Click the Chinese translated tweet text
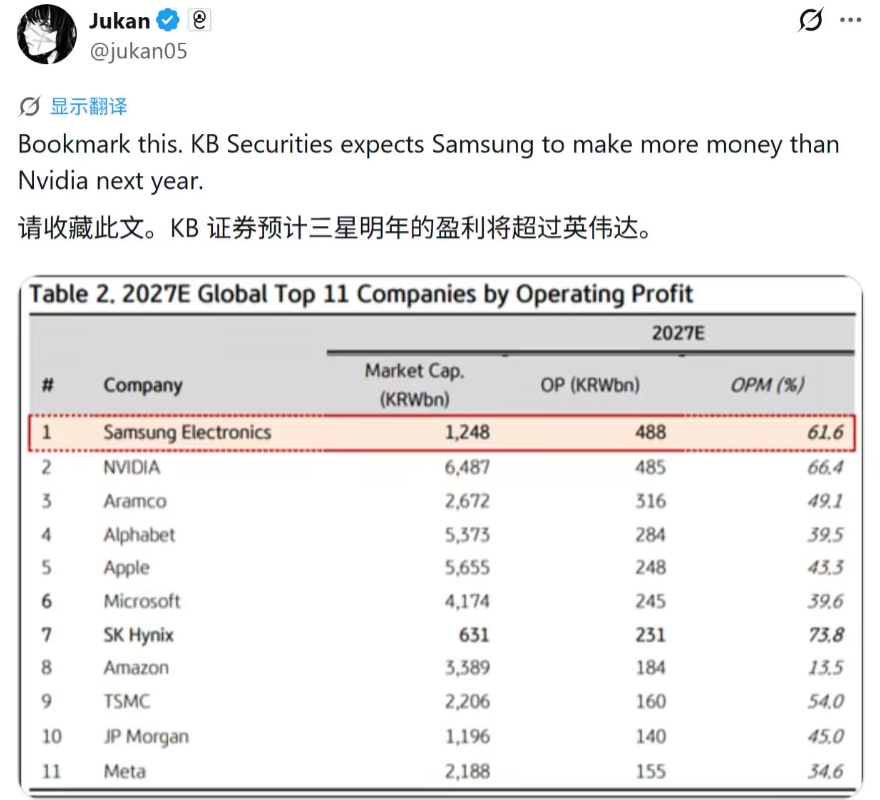Viewport: 880px width, 800px height. (335, 229)
